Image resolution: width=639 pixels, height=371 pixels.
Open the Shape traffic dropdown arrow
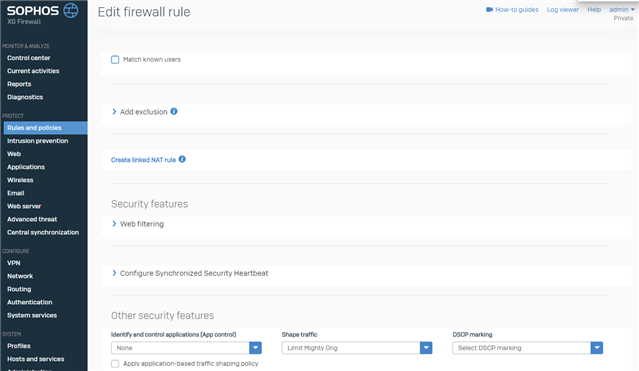pos(426,348)
